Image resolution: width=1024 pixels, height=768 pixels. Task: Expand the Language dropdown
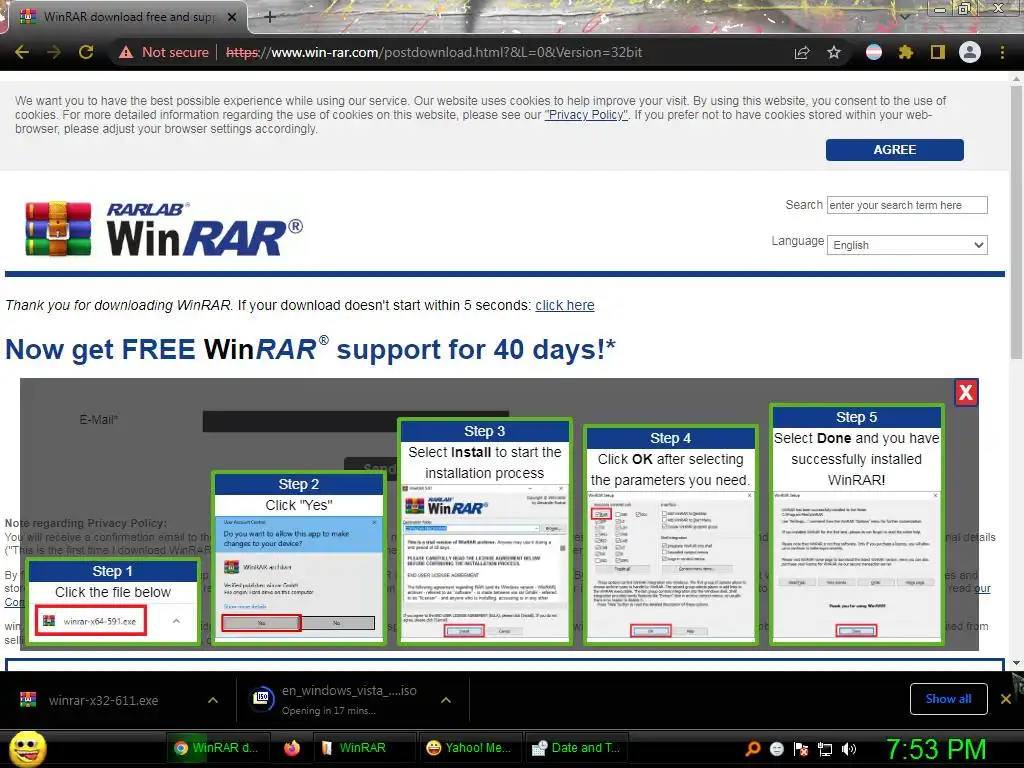[x=907, y=245]
